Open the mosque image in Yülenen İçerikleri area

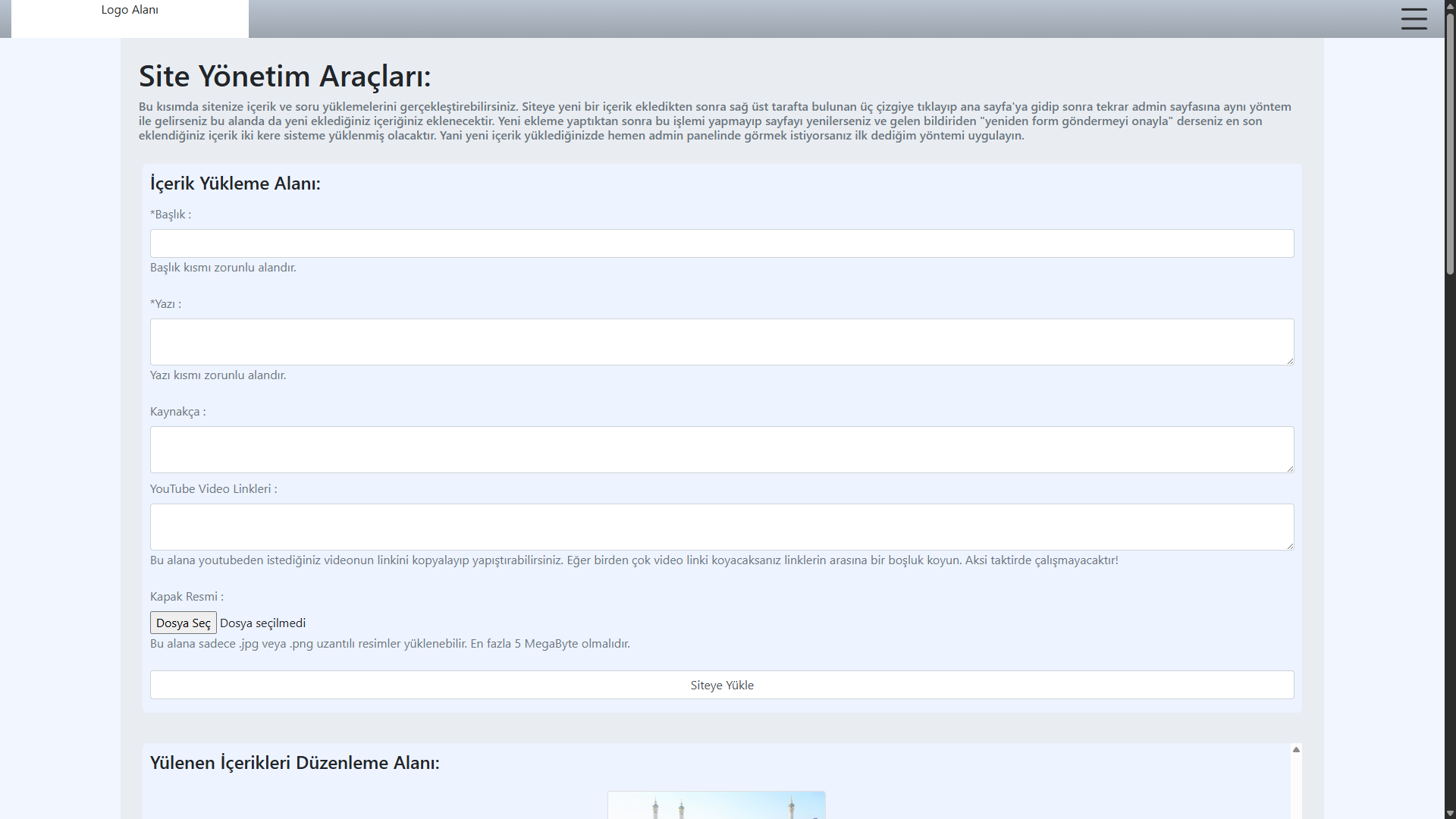(716, 805)
